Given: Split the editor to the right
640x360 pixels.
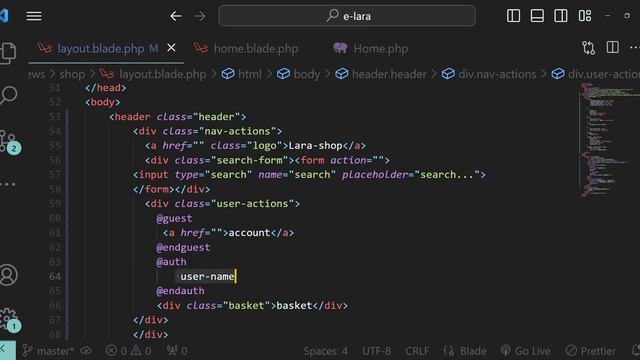Looking at the screenshot, I should pyautogui.click(x=612, y=48).
